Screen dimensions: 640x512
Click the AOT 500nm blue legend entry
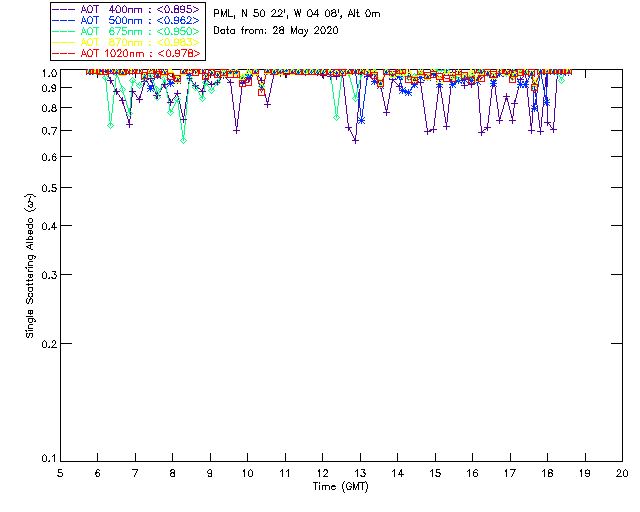pyautogui.click(x=127, y=20)
